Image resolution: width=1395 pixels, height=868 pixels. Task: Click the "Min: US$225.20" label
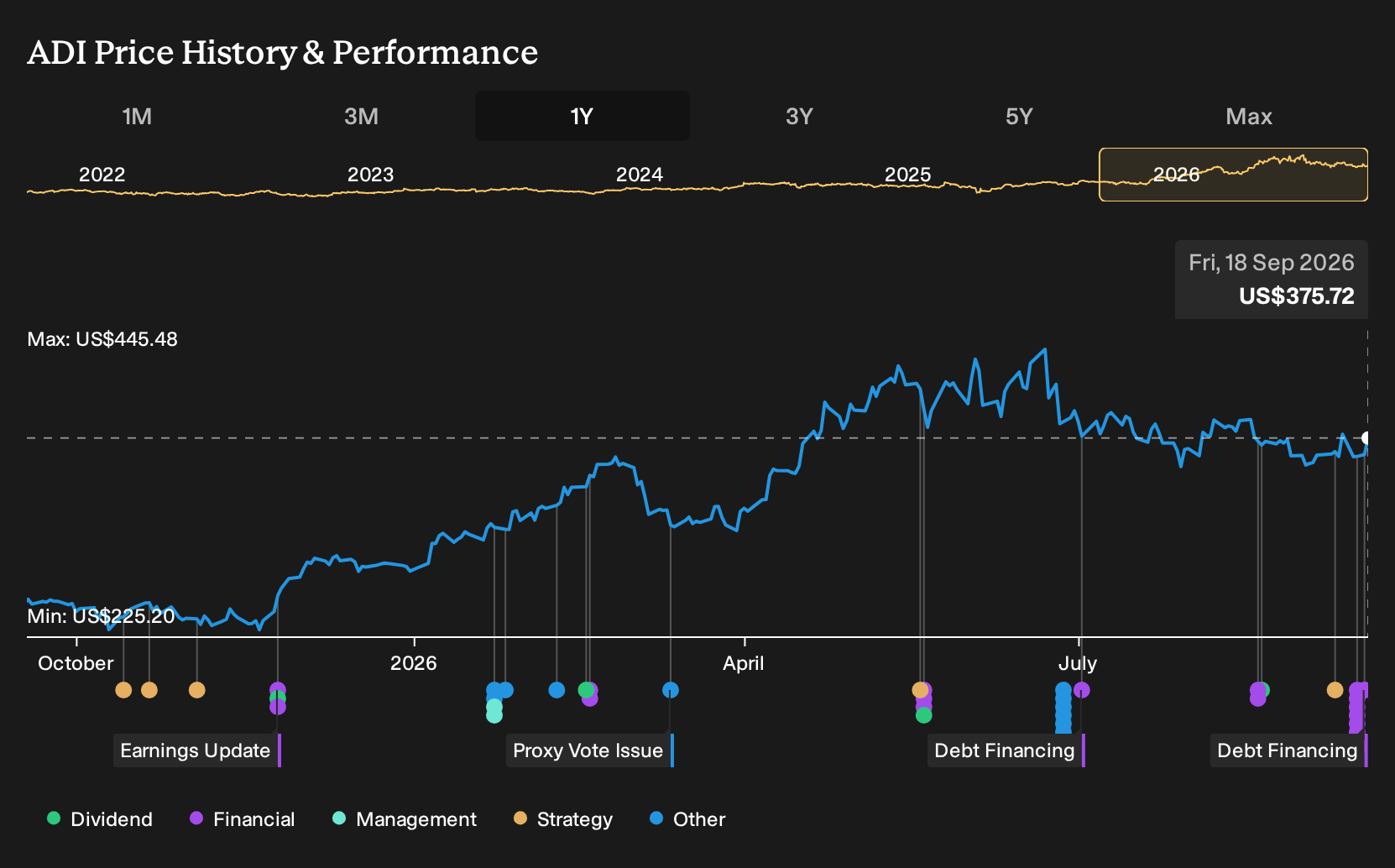click(x=101, y=616)
